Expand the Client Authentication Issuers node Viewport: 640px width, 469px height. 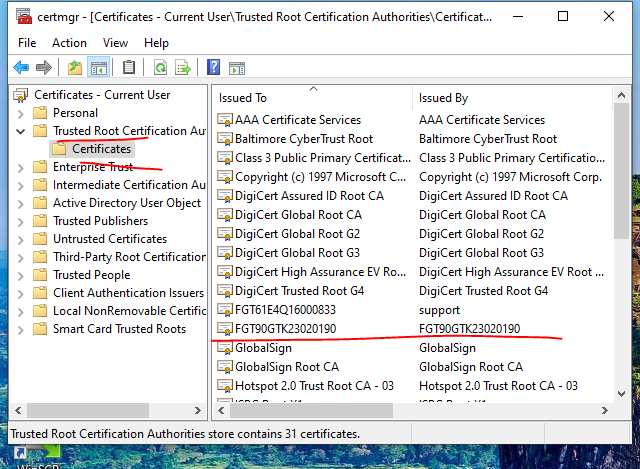[x=20, y=293]
